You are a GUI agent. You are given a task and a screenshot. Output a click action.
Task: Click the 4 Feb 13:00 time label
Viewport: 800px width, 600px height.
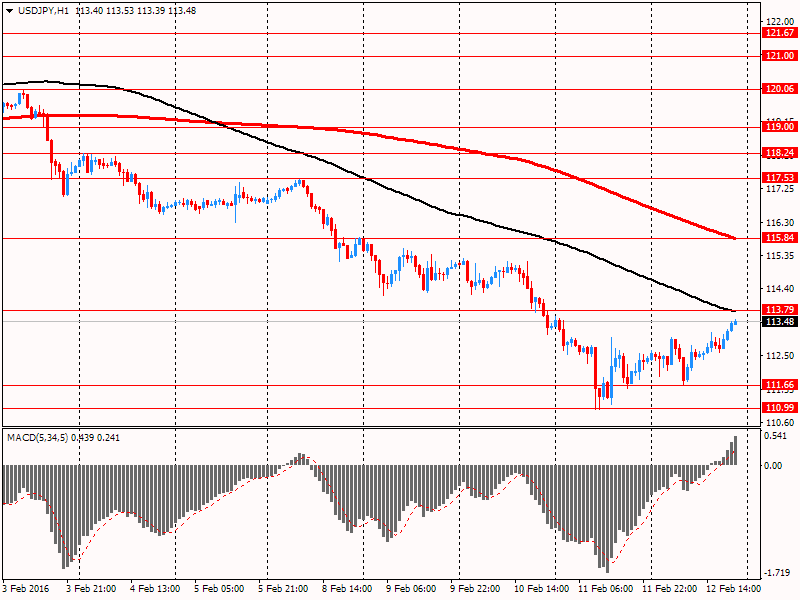pos(155,589)
